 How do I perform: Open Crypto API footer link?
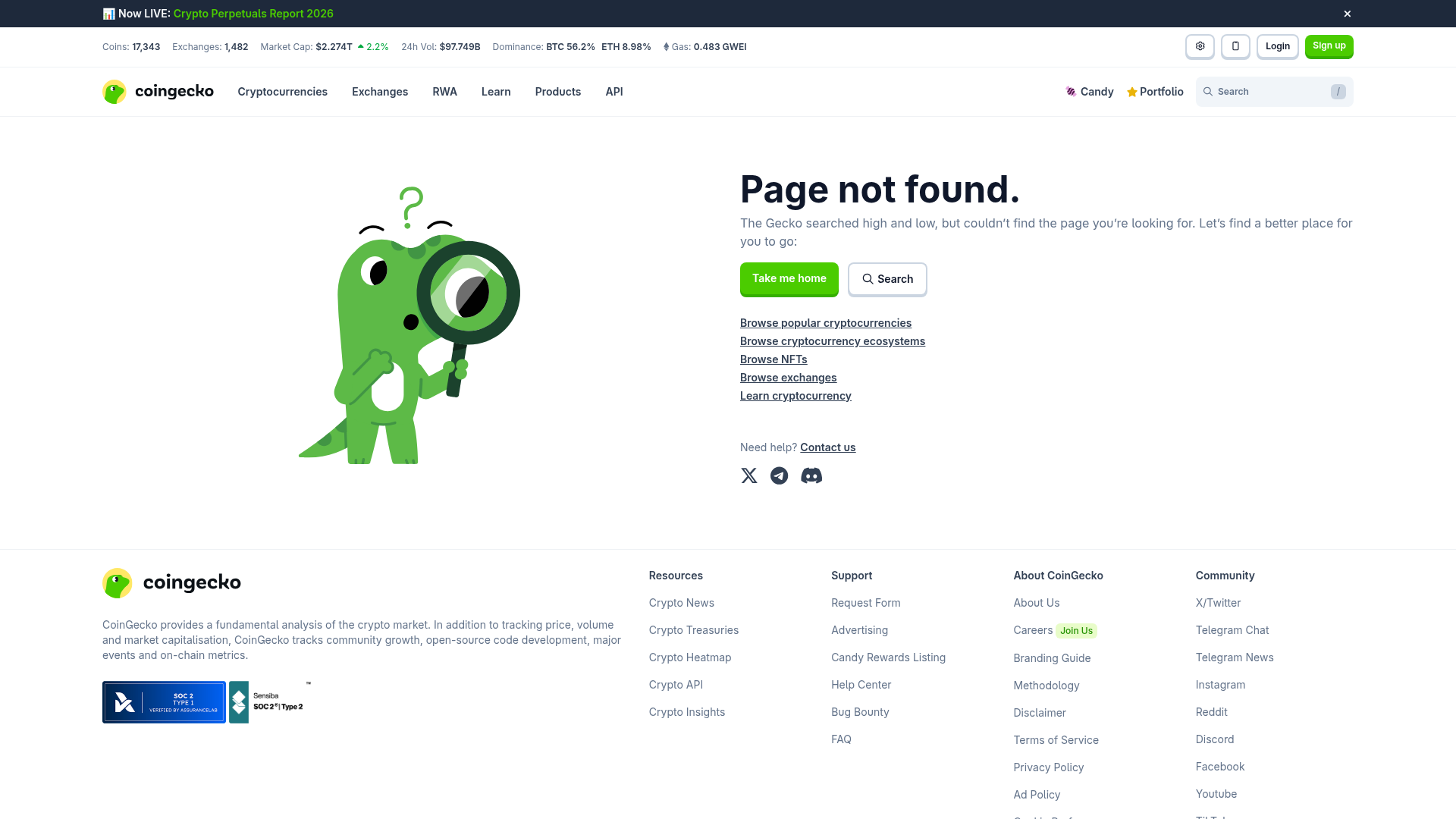[x=676, y=685]
